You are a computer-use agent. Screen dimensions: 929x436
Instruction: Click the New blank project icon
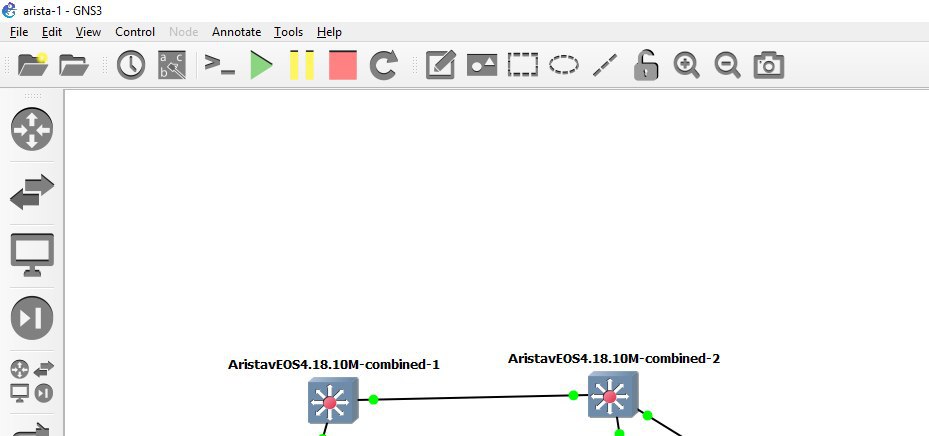click(33, 65)
